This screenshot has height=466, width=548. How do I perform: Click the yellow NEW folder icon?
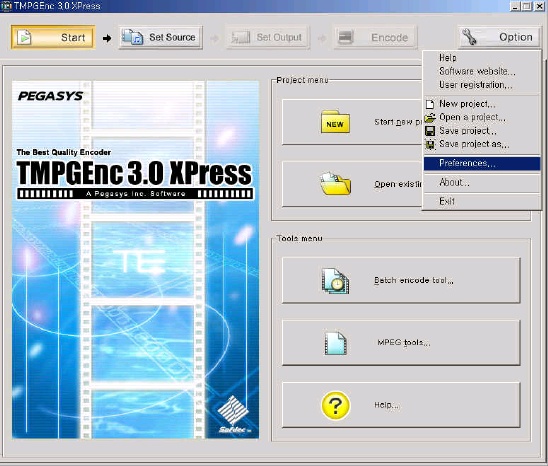(335, 122)
